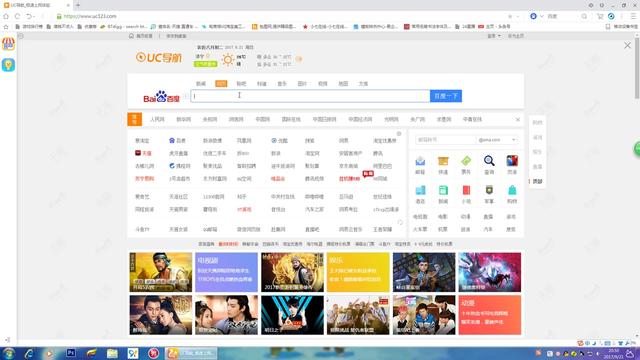Open the 火车票 link
The height and width of the screenshot is (360, 640).
tap(420, 229)
